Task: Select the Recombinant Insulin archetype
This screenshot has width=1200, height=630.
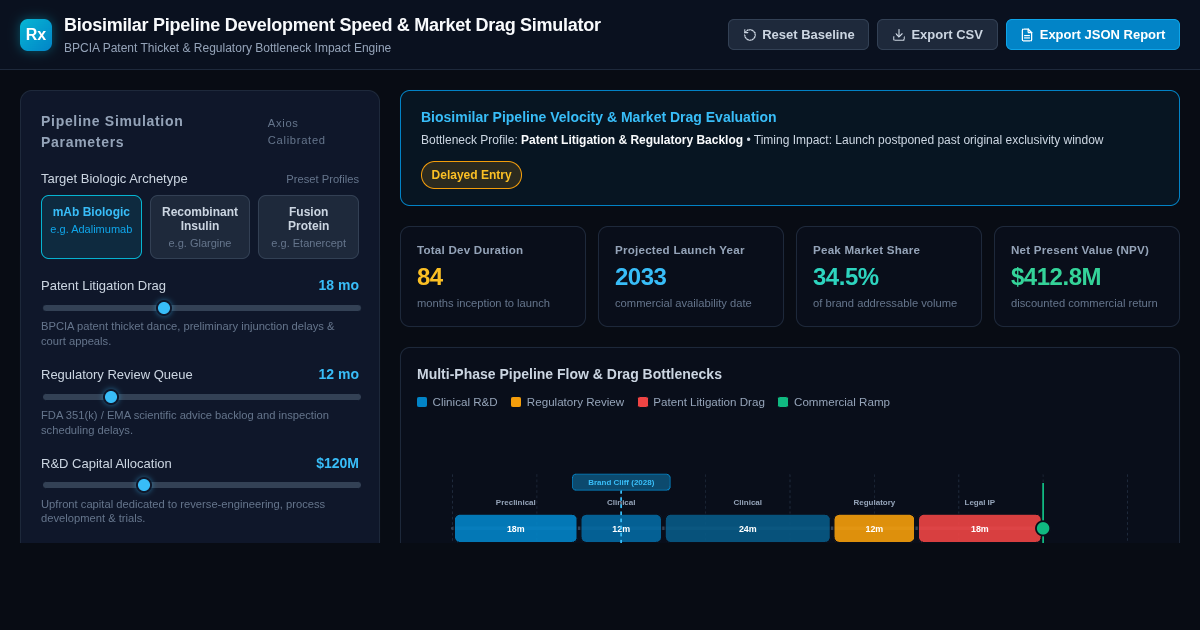Action: click(x=200, y=227)
